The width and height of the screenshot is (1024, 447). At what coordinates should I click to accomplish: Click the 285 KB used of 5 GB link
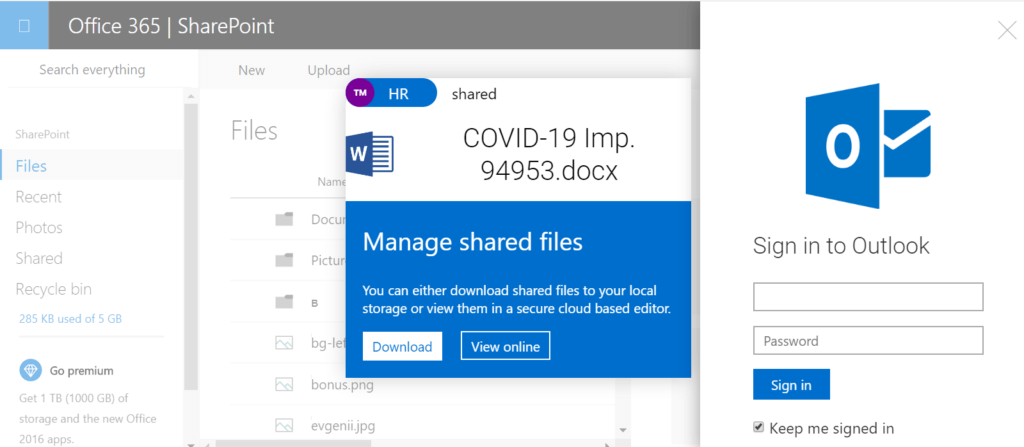tap(71, 319)
